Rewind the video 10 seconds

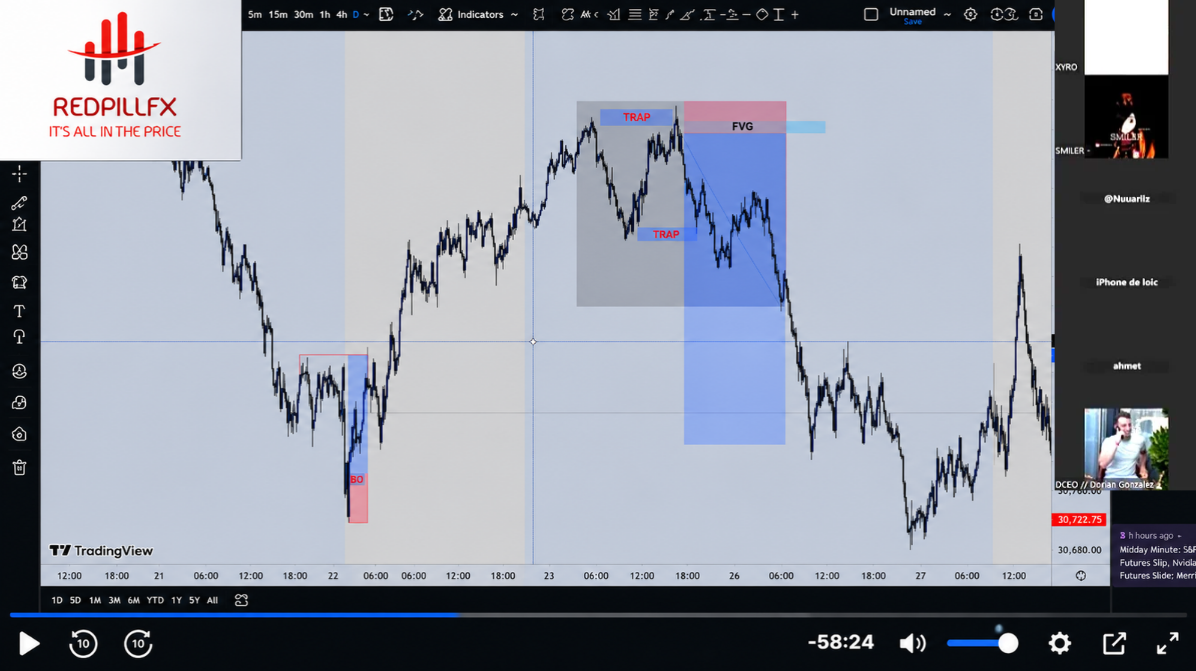(83, 644)
